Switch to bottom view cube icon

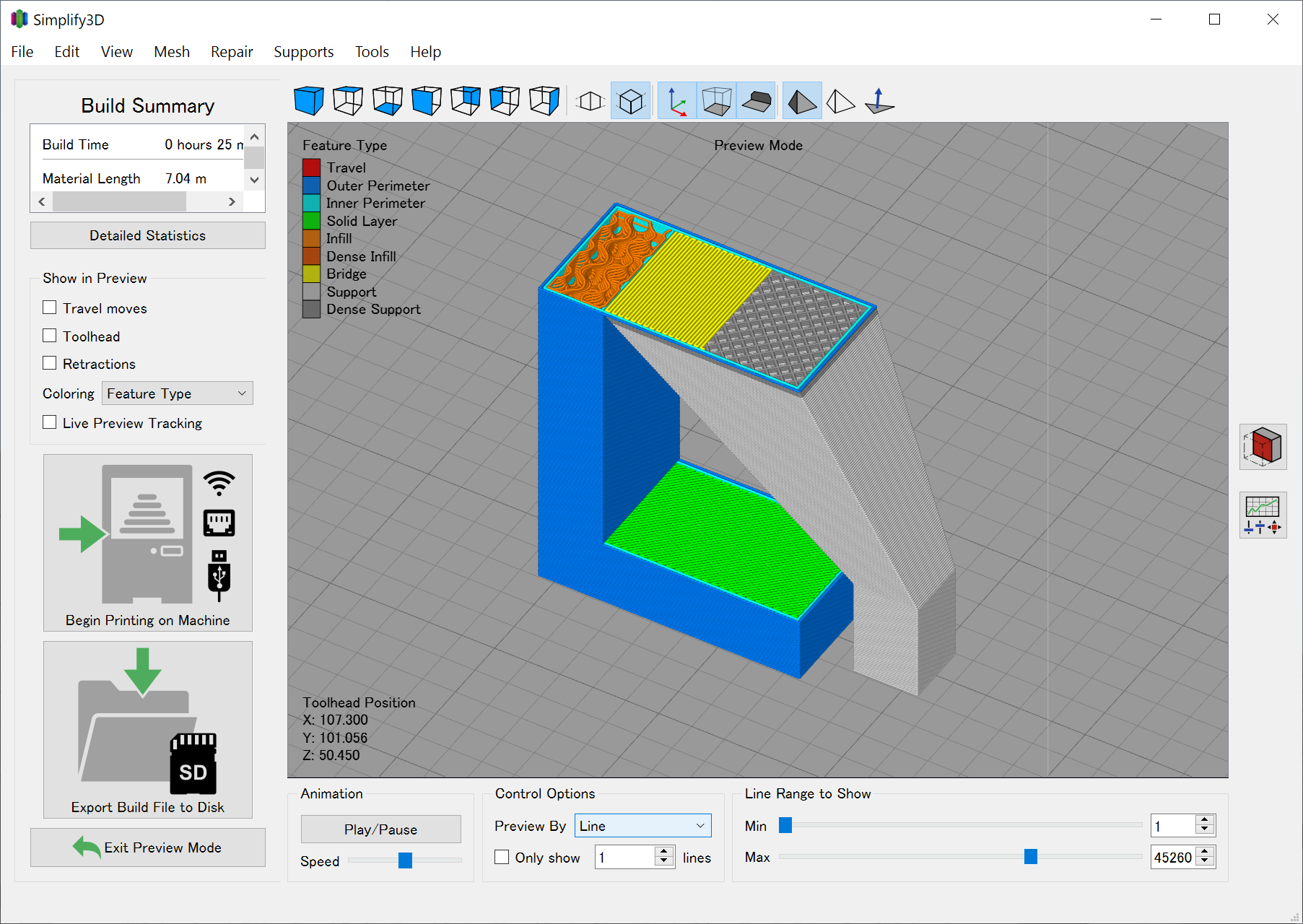click(x=388, y=101)
